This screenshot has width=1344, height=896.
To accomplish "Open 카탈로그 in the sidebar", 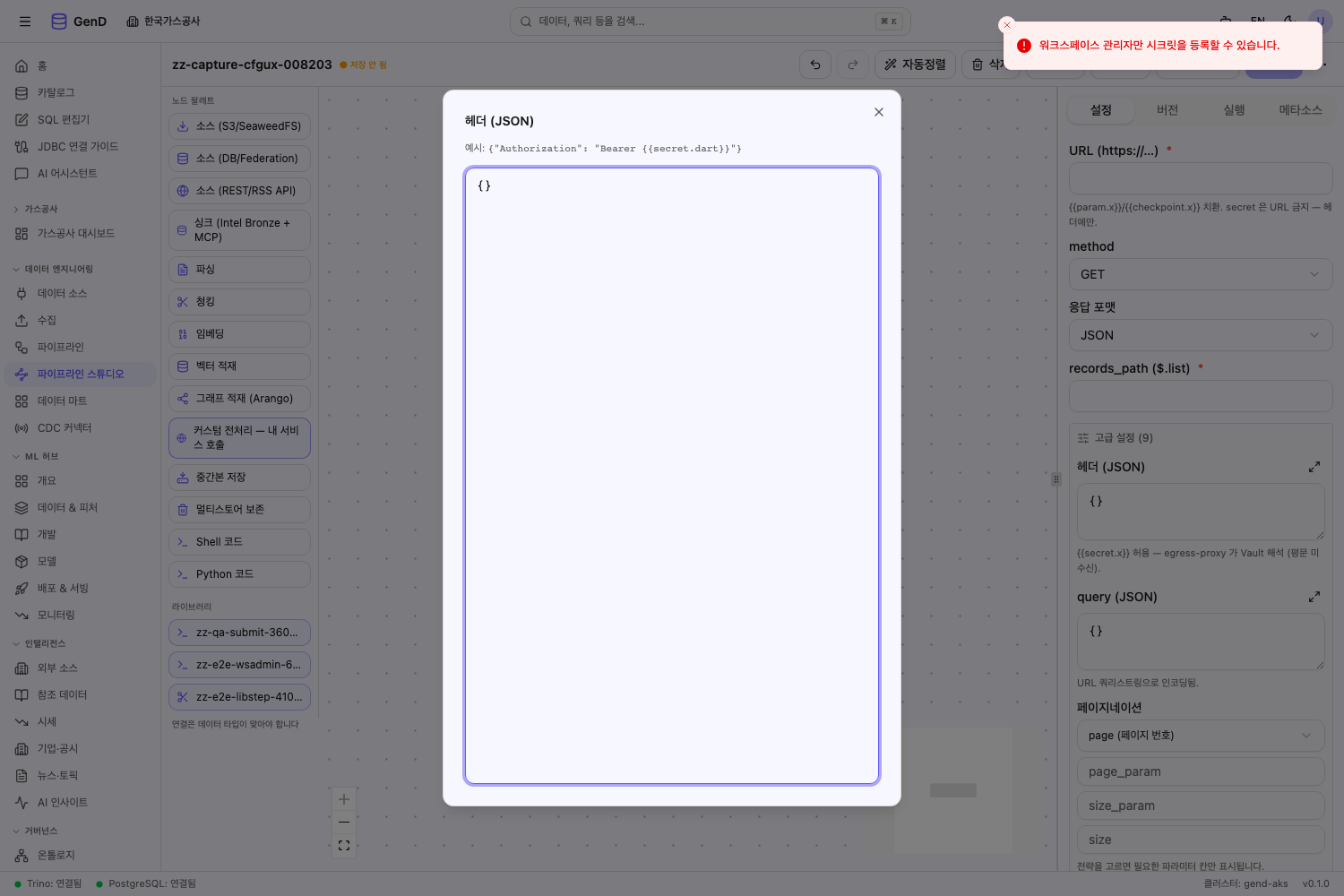I will pos(81,93).
